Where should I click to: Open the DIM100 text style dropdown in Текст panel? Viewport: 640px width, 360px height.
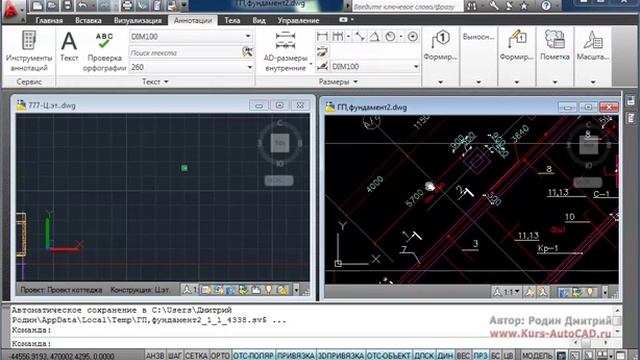pos(248,36)
